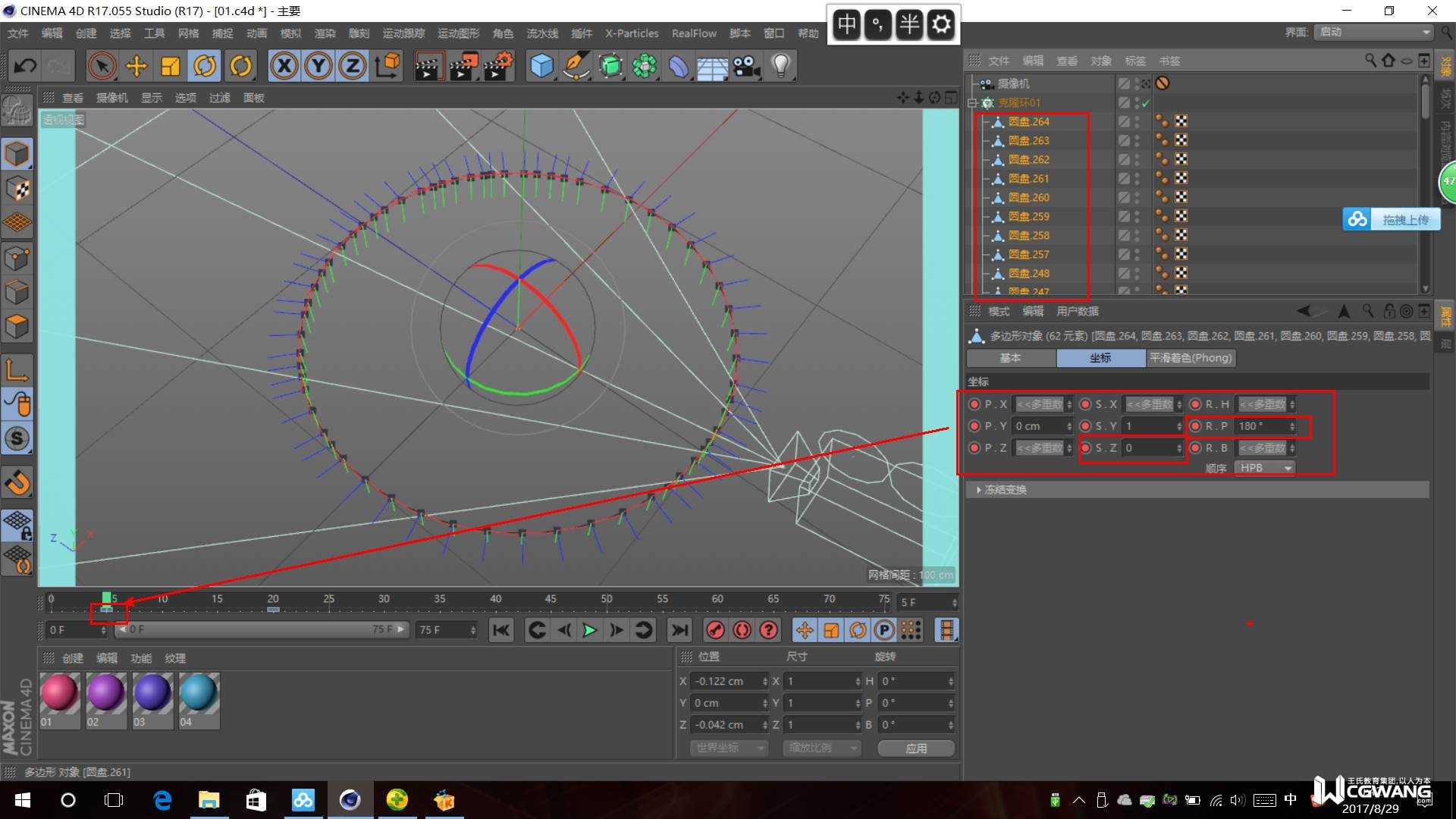Image resolution: width=1456 pixels, height=819 pixels.
Task: Open the 启动 layout dropdown
Action: pos(1373,32)
